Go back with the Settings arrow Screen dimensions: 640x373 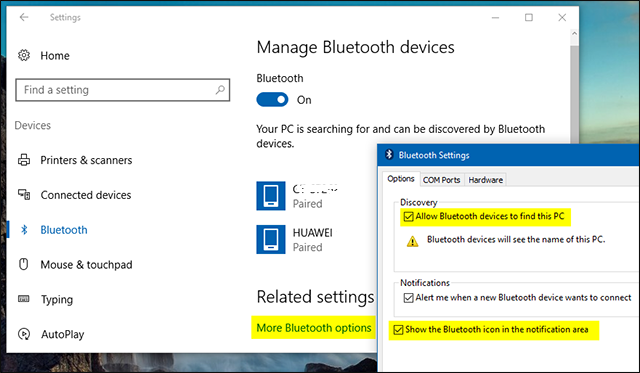click(x=24, y=17)
